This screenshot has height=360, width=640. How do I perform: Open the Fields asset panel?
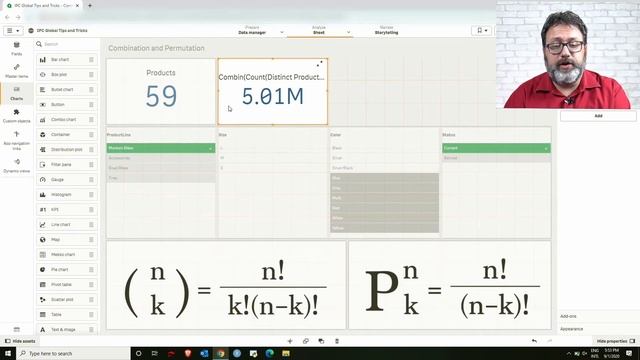click(x=16, y=49)
